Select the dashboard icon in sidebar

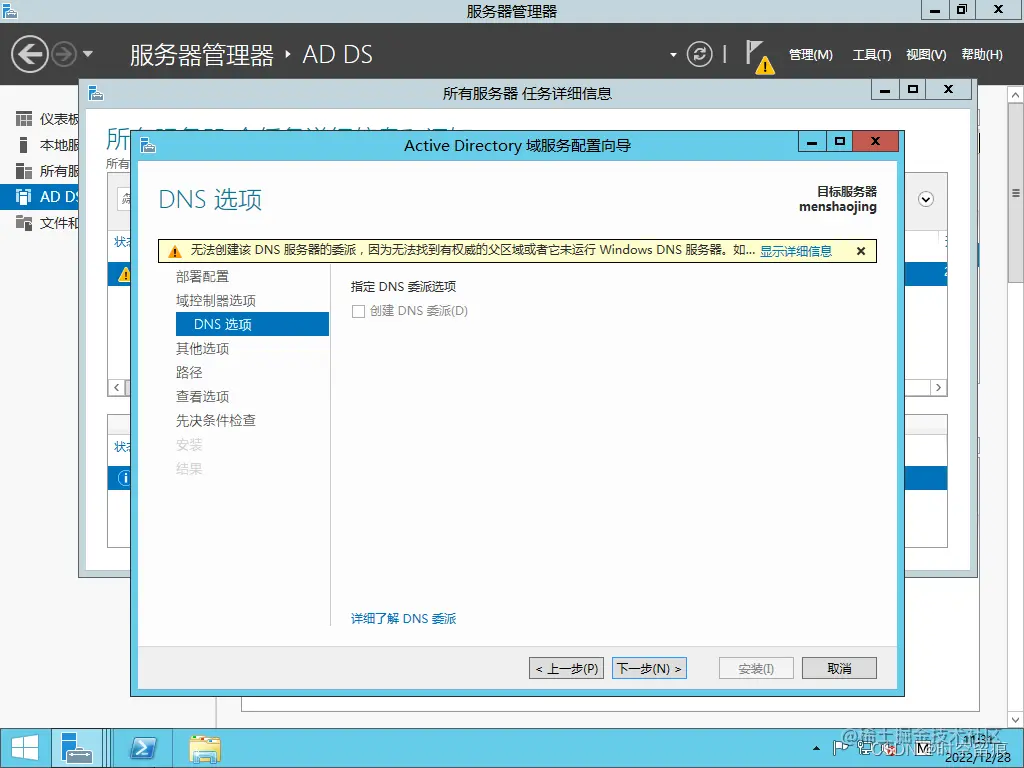pyautogui.click(x=24, y=119)
